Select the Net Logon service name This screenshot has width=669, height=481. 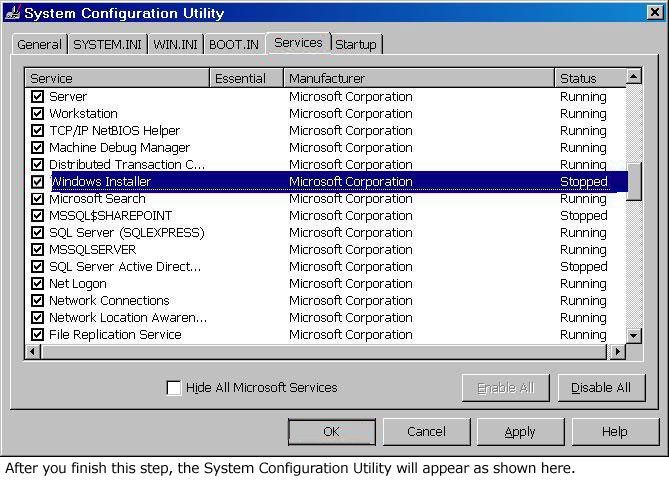coord(78,283)
